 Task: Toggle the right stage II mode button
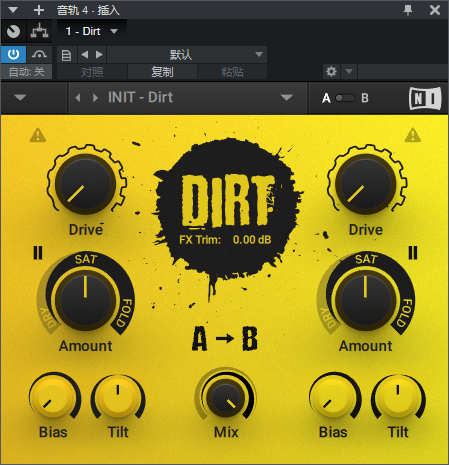(x=413, y=253)
